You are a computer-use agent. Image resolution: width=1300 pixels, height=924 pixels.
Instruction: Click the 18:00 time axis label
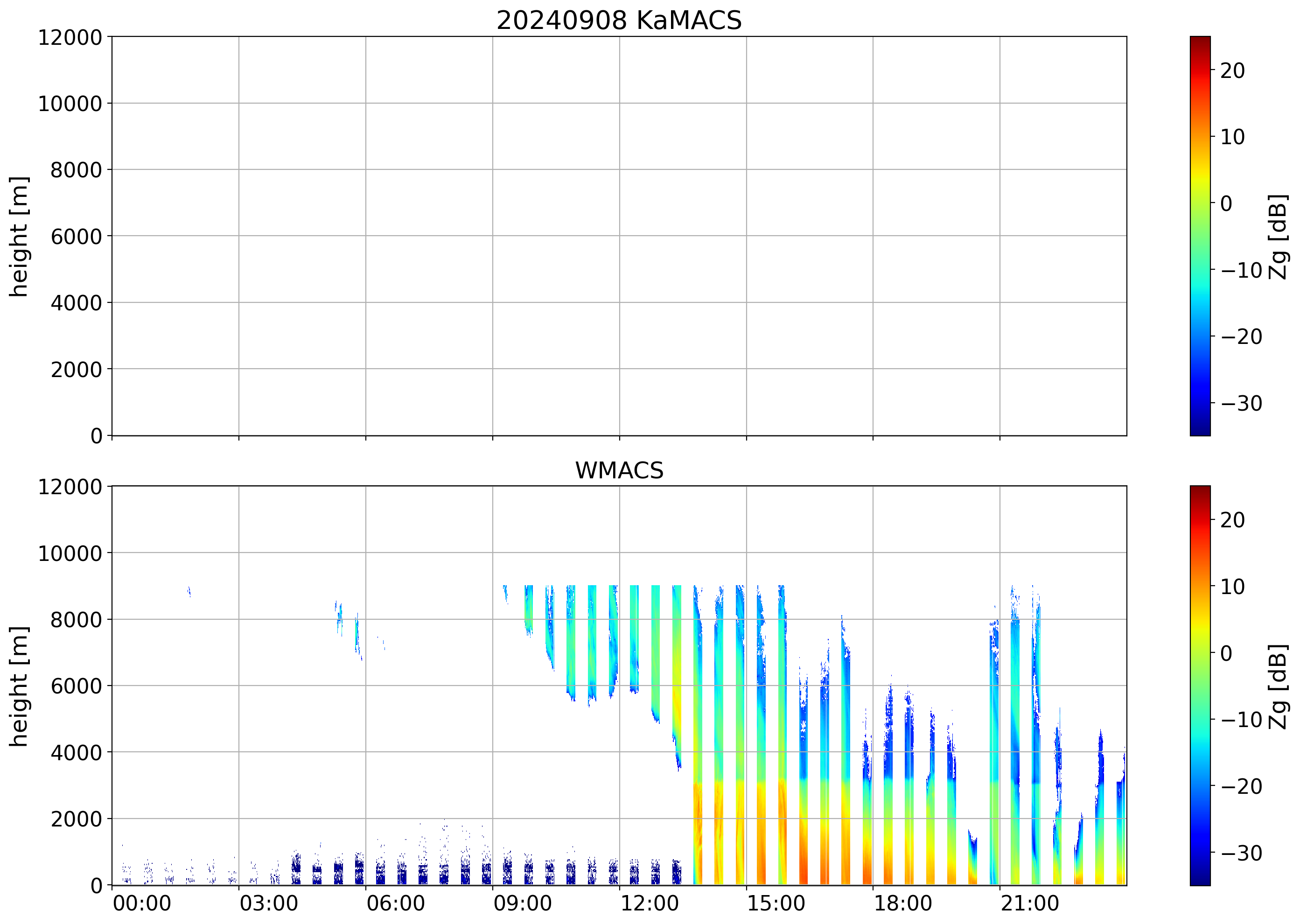902,903
